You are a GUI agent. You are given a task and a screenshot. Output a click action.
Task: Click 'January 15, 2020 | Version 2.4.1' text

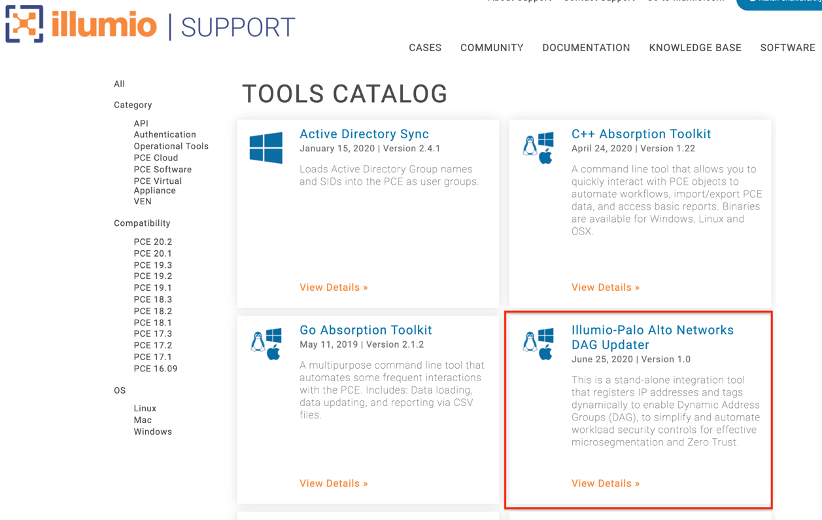370,148
